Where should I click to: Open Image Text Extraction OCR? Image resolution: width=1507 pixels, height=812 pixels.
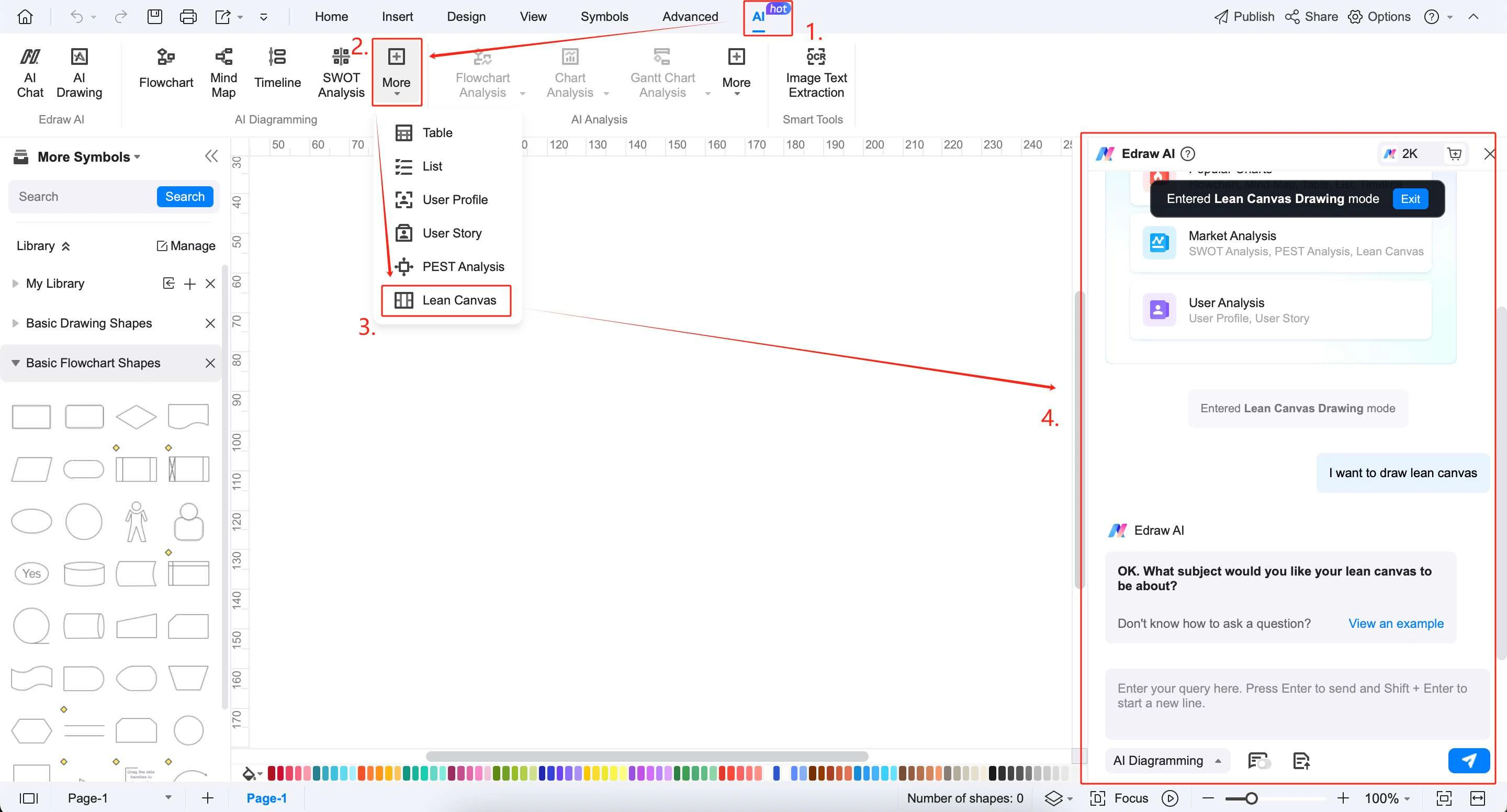pyautogui.click(x=816, y=73)
